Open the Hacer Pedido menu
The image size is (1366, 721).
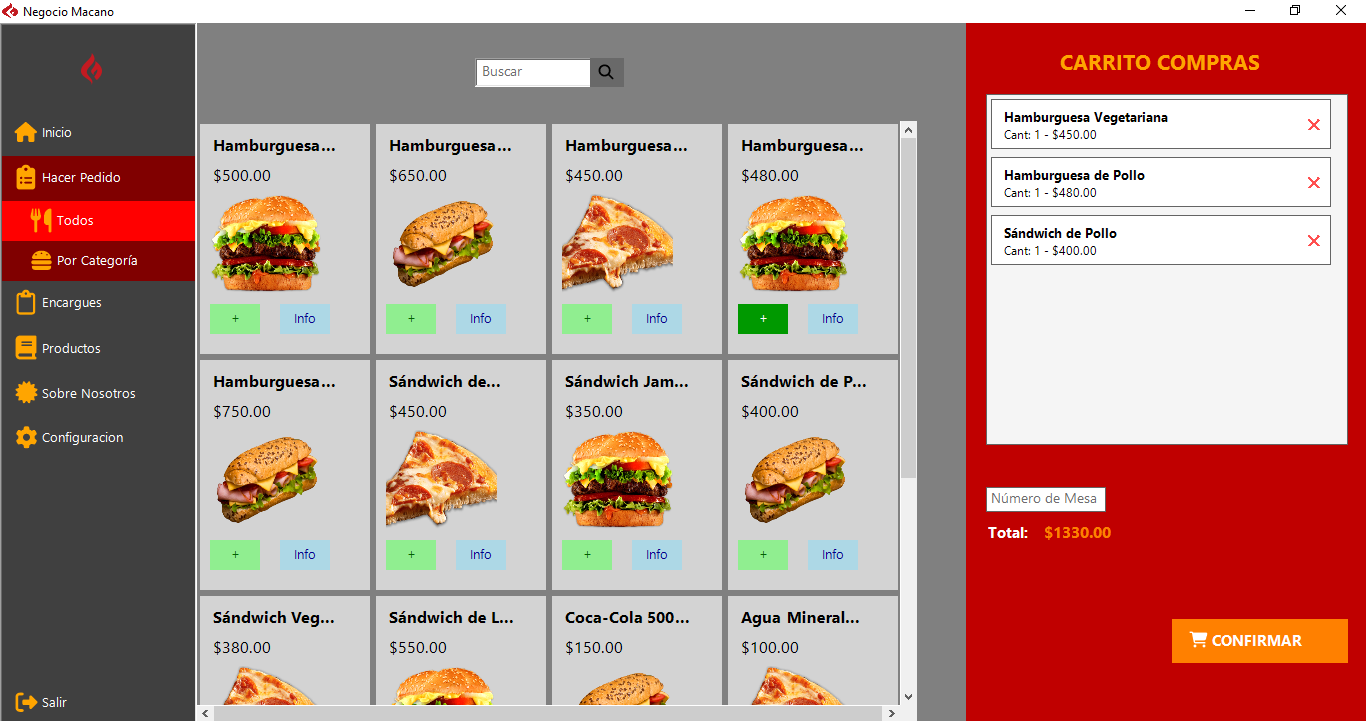click(x=98, y=178)
